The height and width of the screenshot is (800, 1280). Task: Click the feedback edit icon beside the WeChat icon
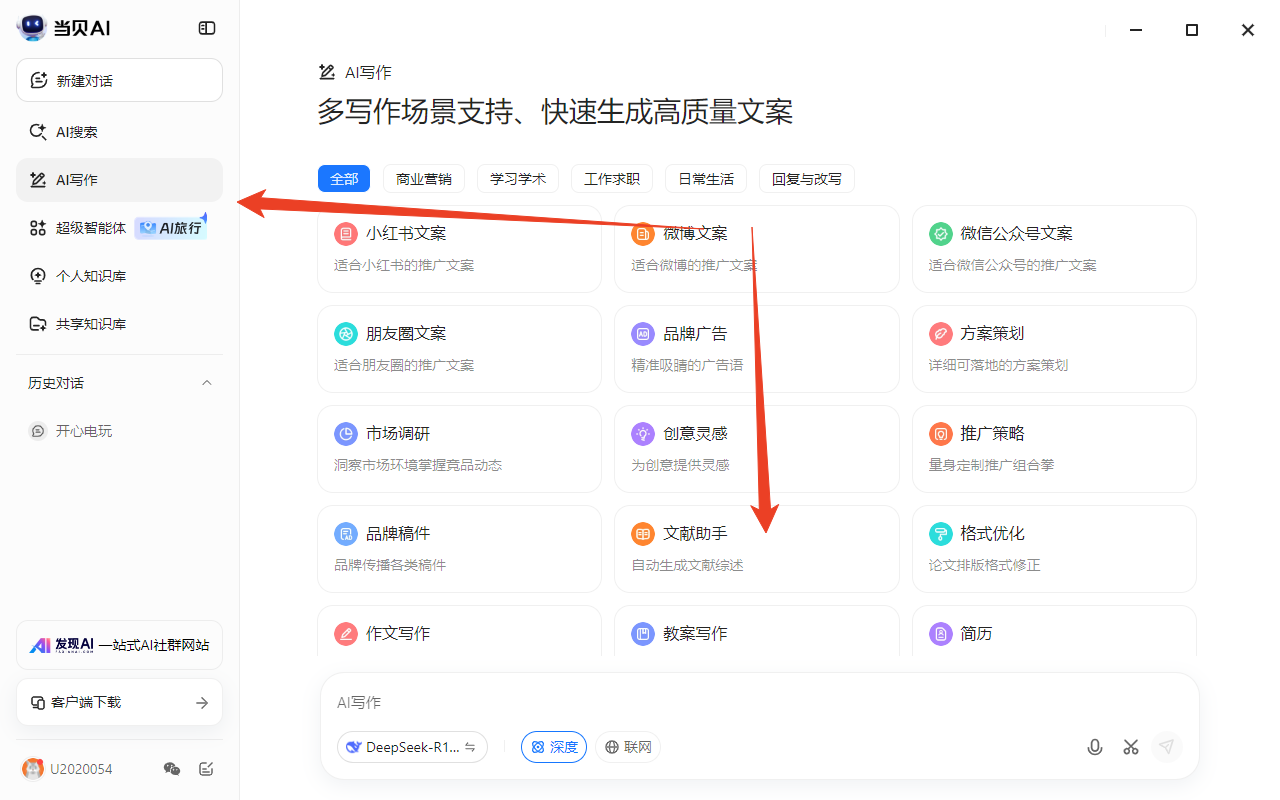pyautogui.click(x=206, y=769)
